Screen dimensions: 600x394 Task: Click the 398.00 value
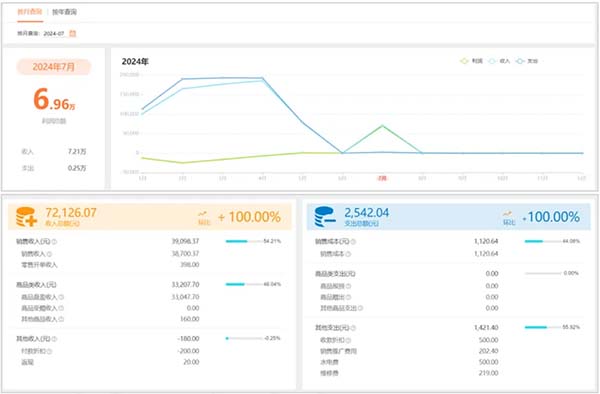(189, 265)
